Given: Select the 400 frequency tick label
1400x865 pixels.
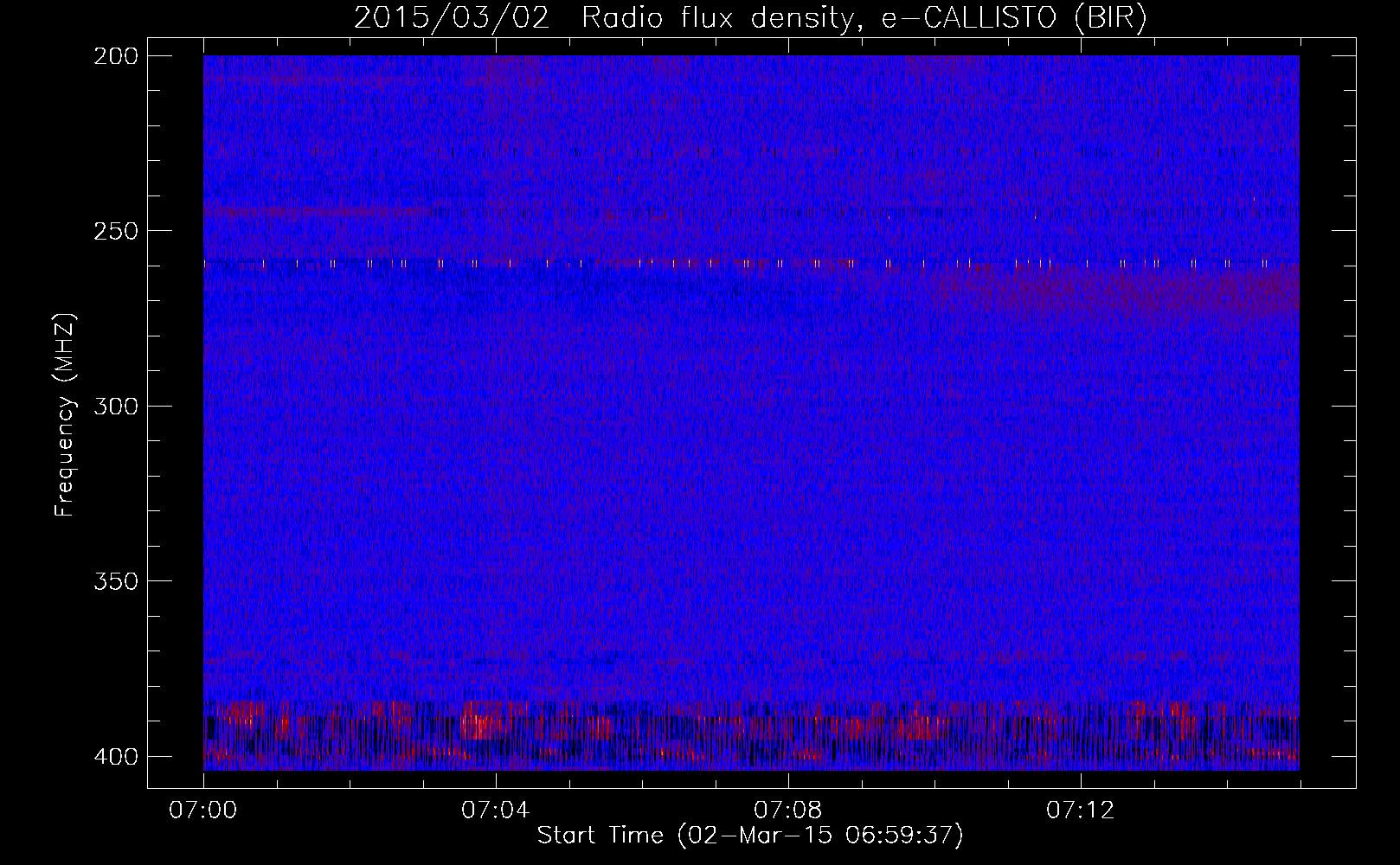Looking at the screenshot, I should pos(115,756).
